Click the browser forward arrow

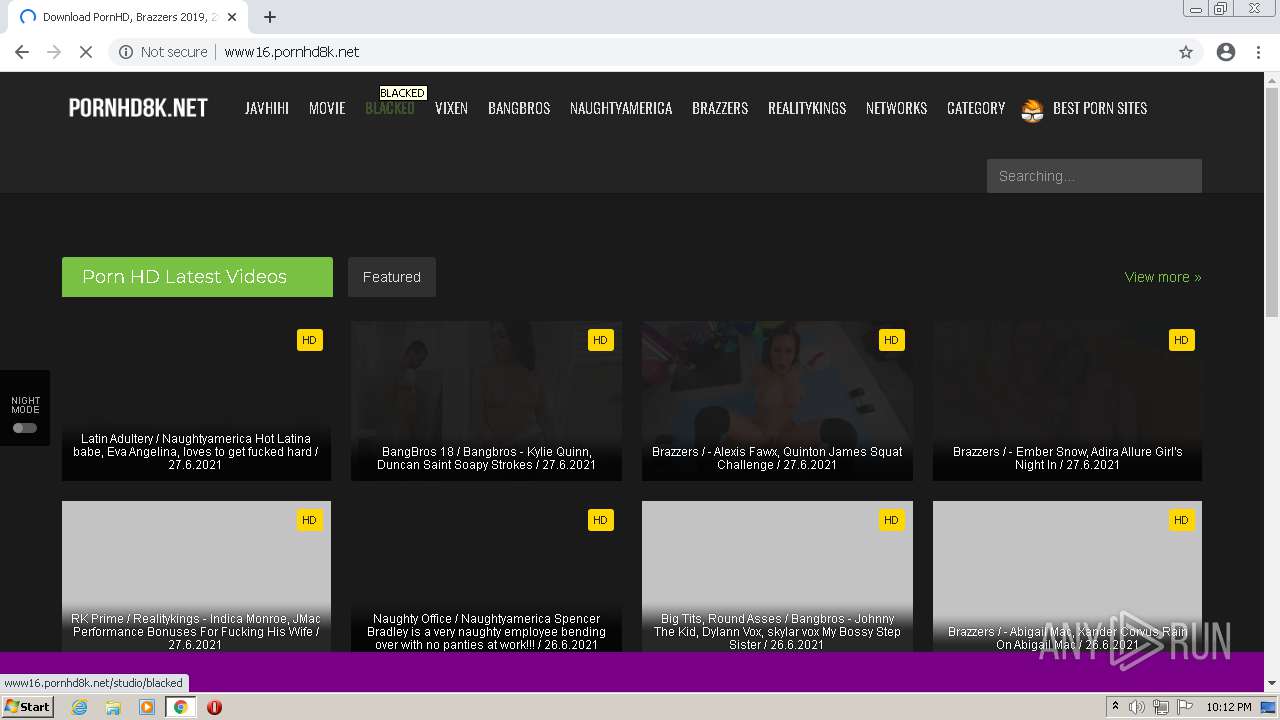click(x=54, y=52)
